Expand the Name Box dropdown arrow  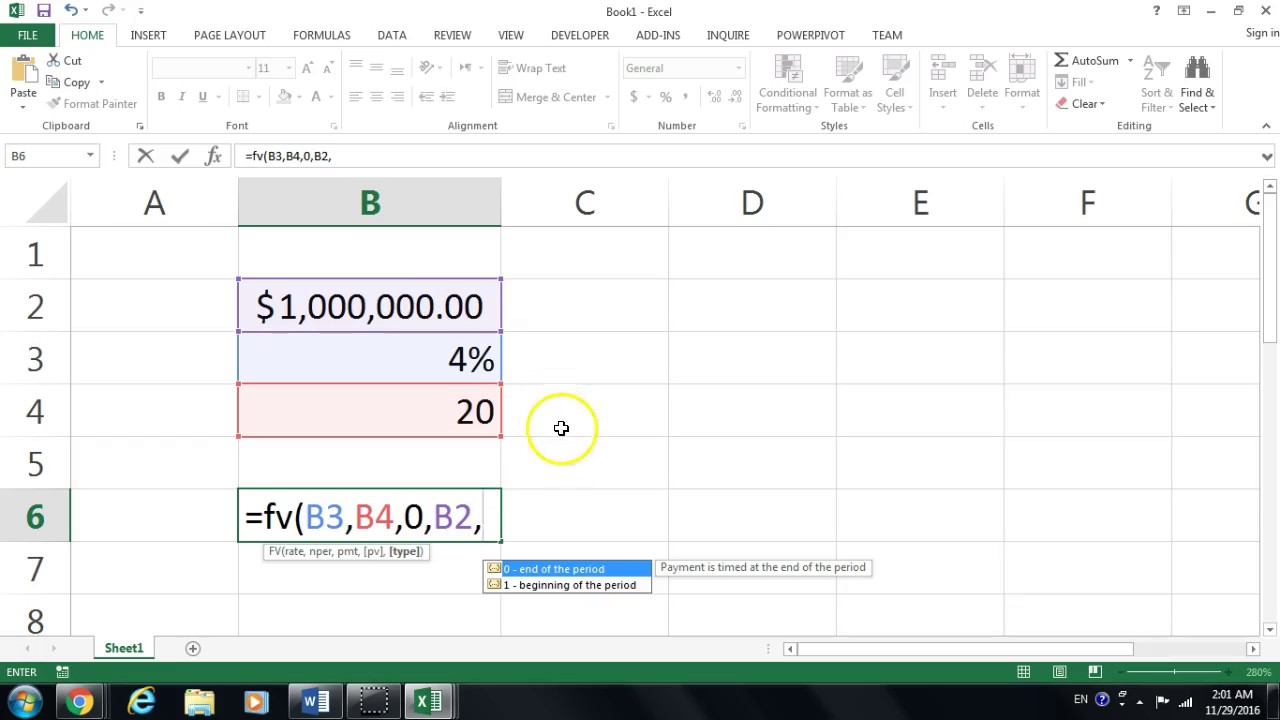click(90, 156)
